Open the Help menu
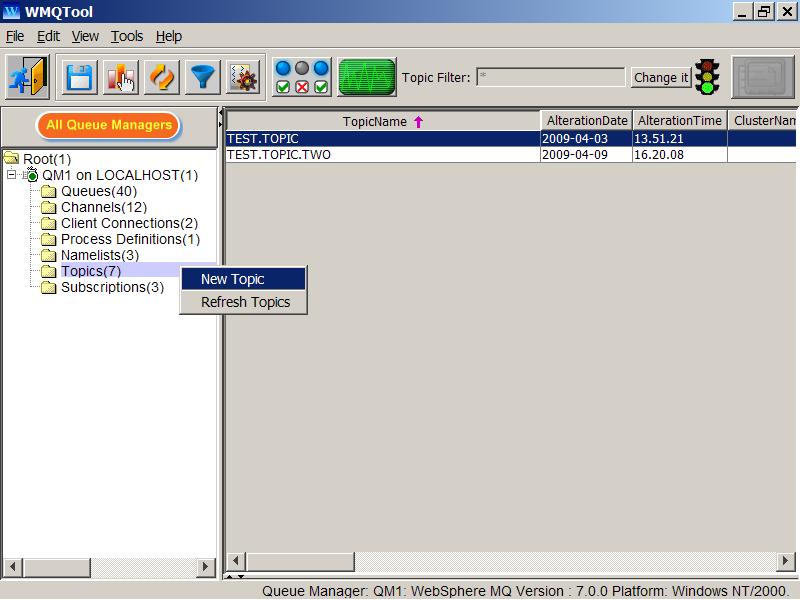This screenshot has width=800, height=600. (x=169, y=36)
